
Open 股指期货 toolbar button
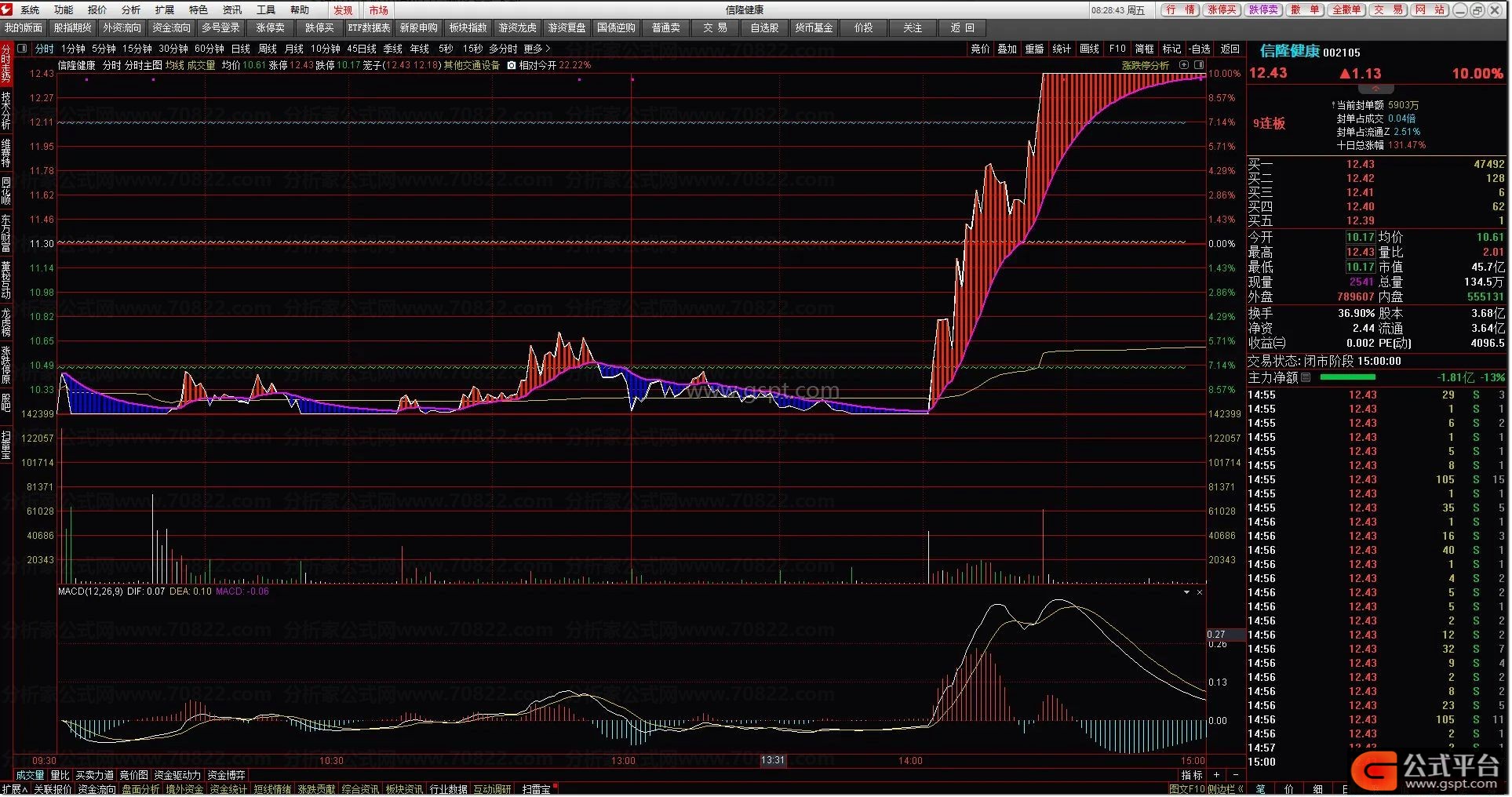[x=73, y=27]
